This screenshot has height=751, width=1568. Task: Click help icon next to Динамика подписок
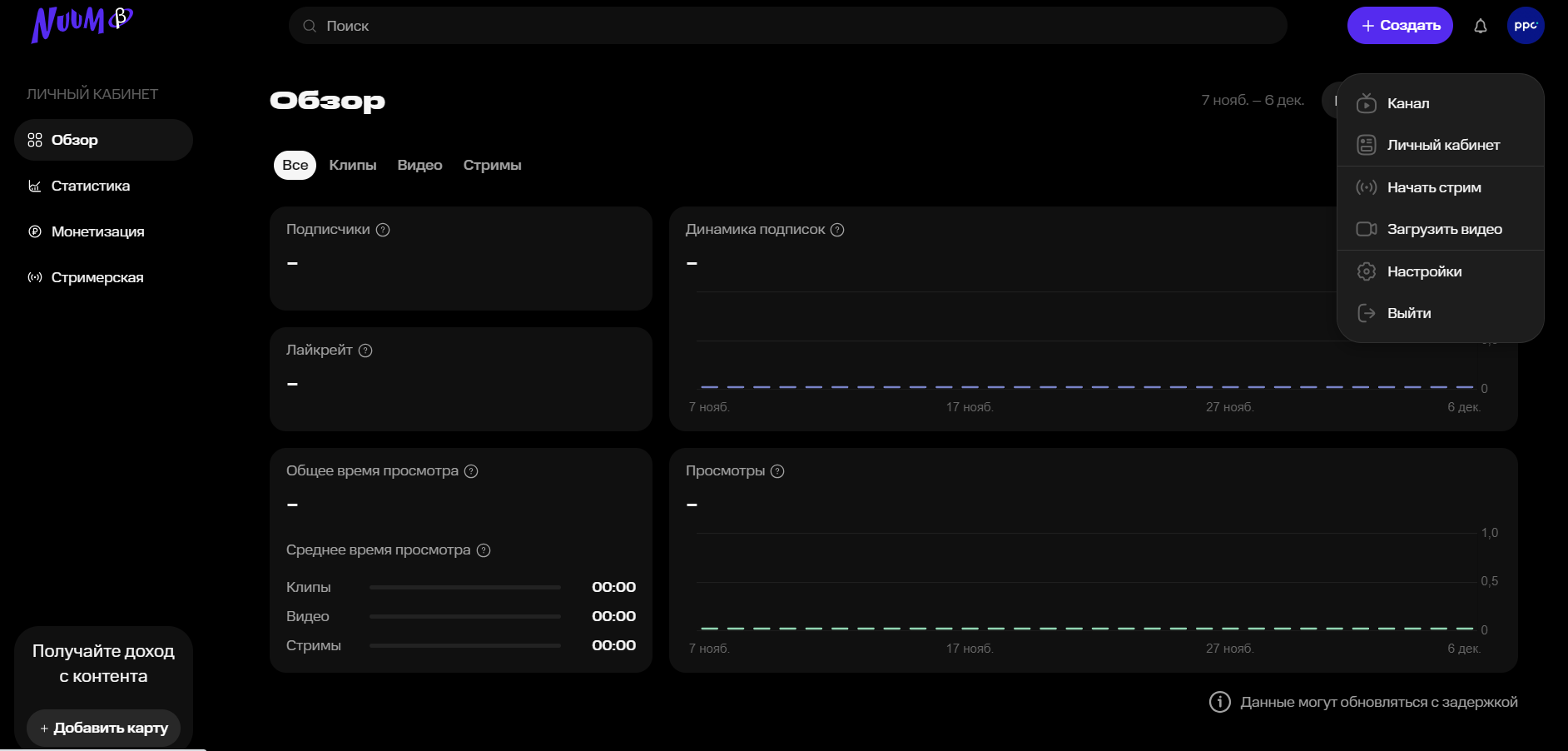click(837, 230)
